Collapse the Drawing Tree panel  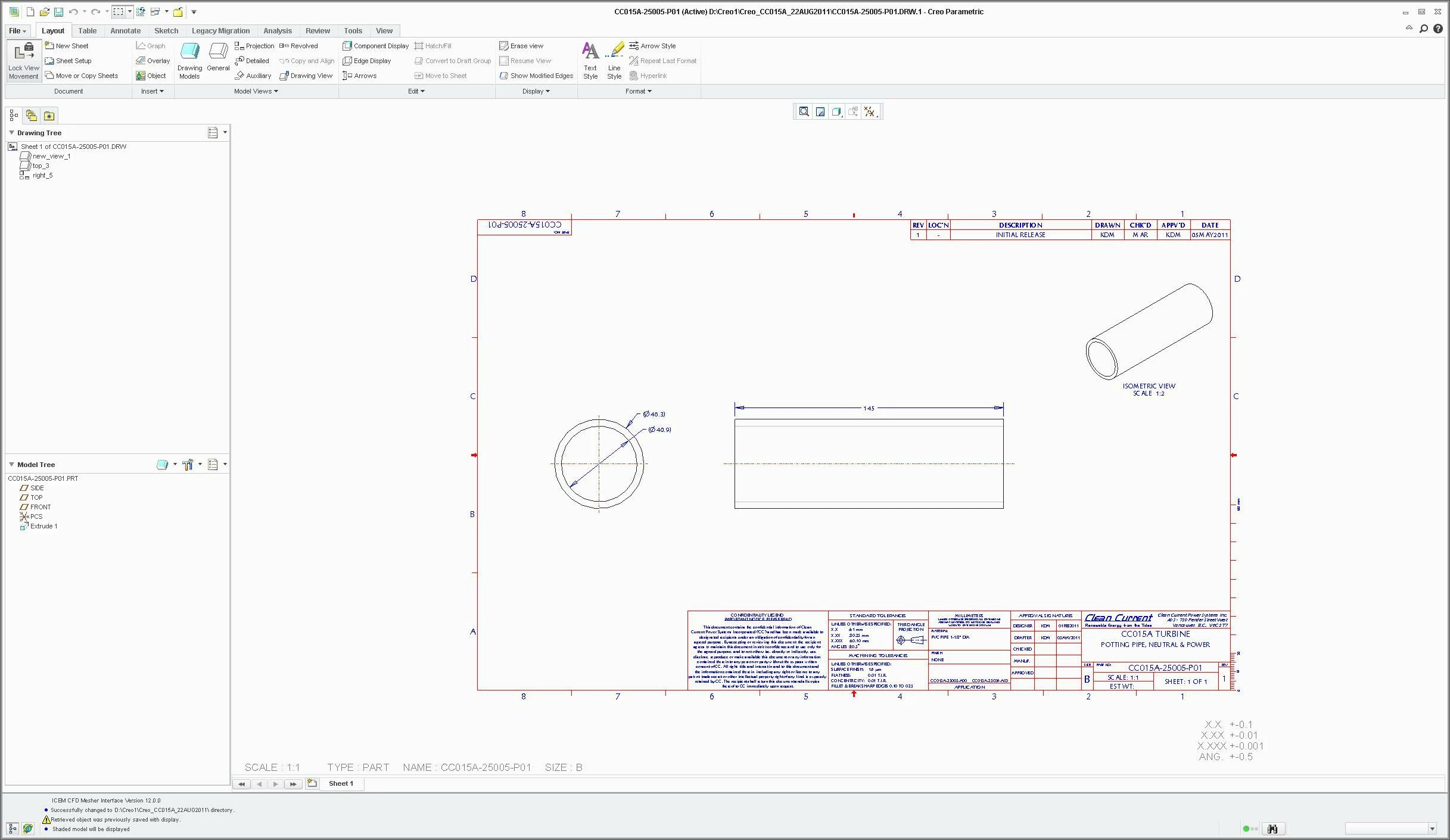(x=11, y=132)
